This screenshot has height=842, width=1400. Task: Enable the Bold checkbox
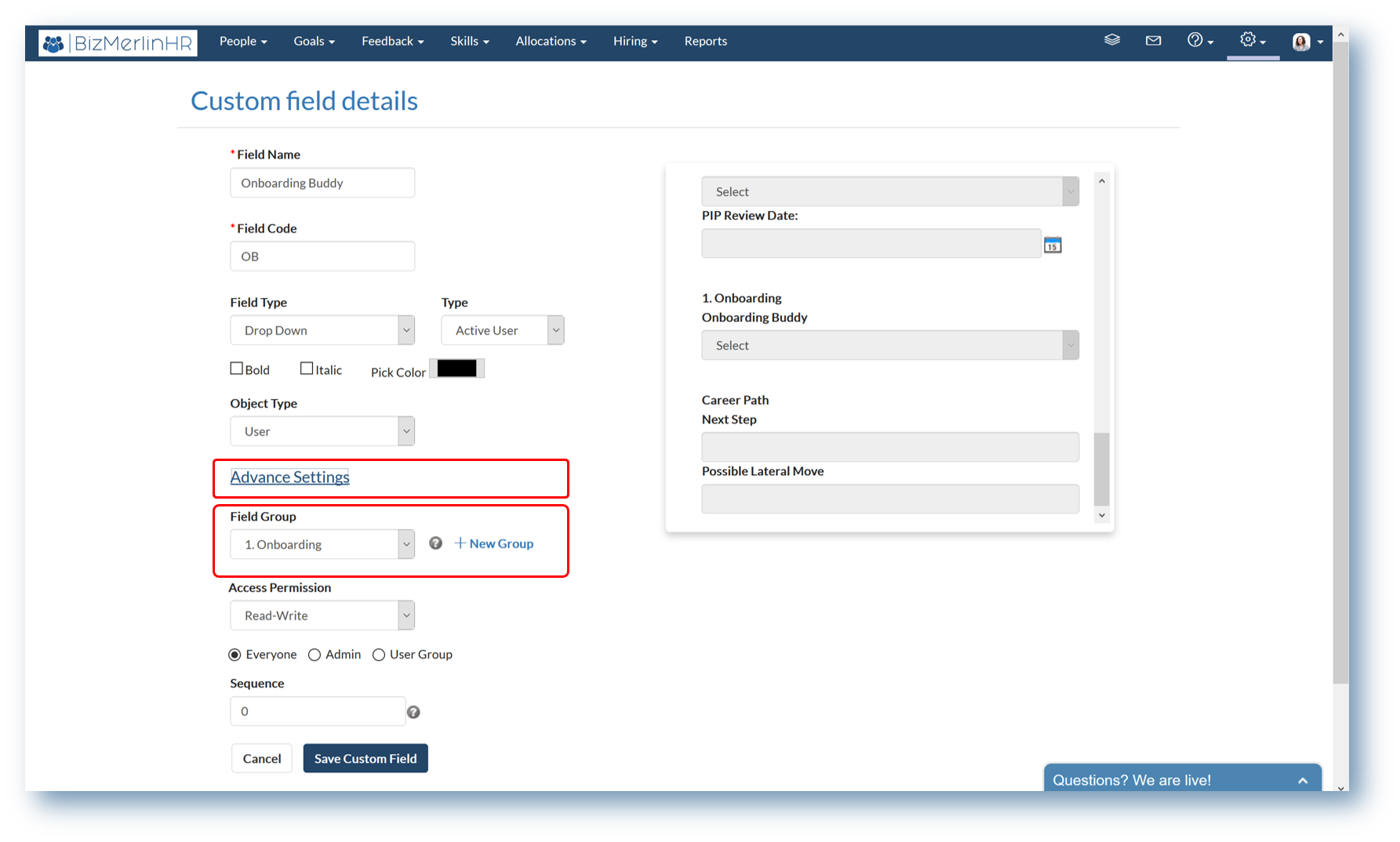237,368
